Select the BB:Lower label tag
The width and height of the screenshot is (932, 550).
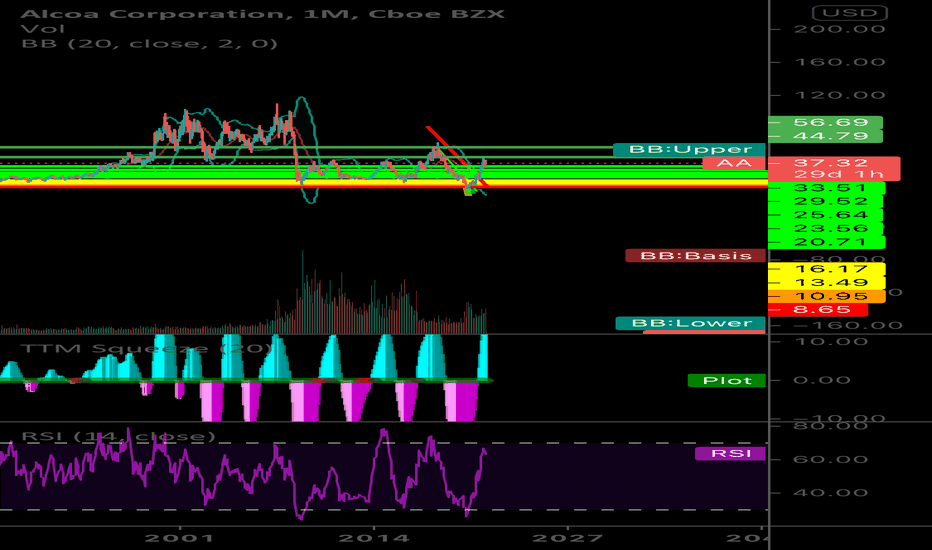point(691,323)
